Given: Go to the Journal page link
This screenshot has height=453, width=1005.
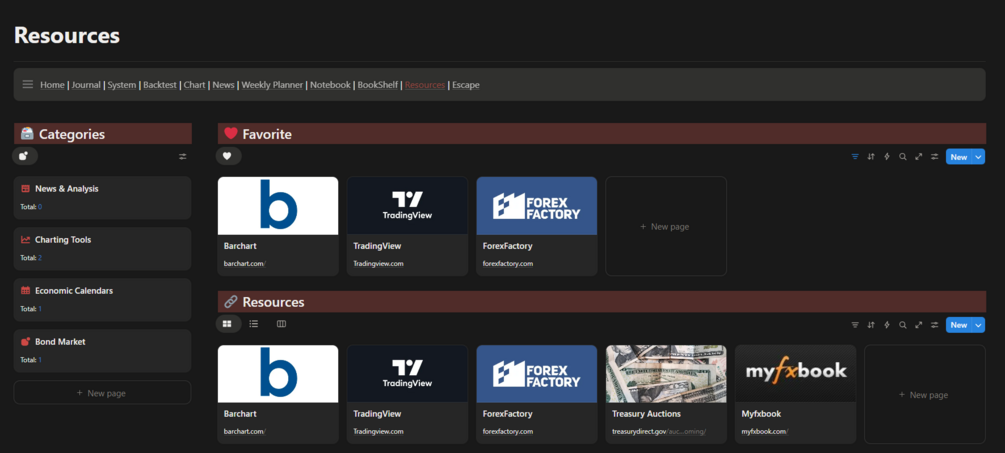Looking at the screenshot, I should (86, 85).
